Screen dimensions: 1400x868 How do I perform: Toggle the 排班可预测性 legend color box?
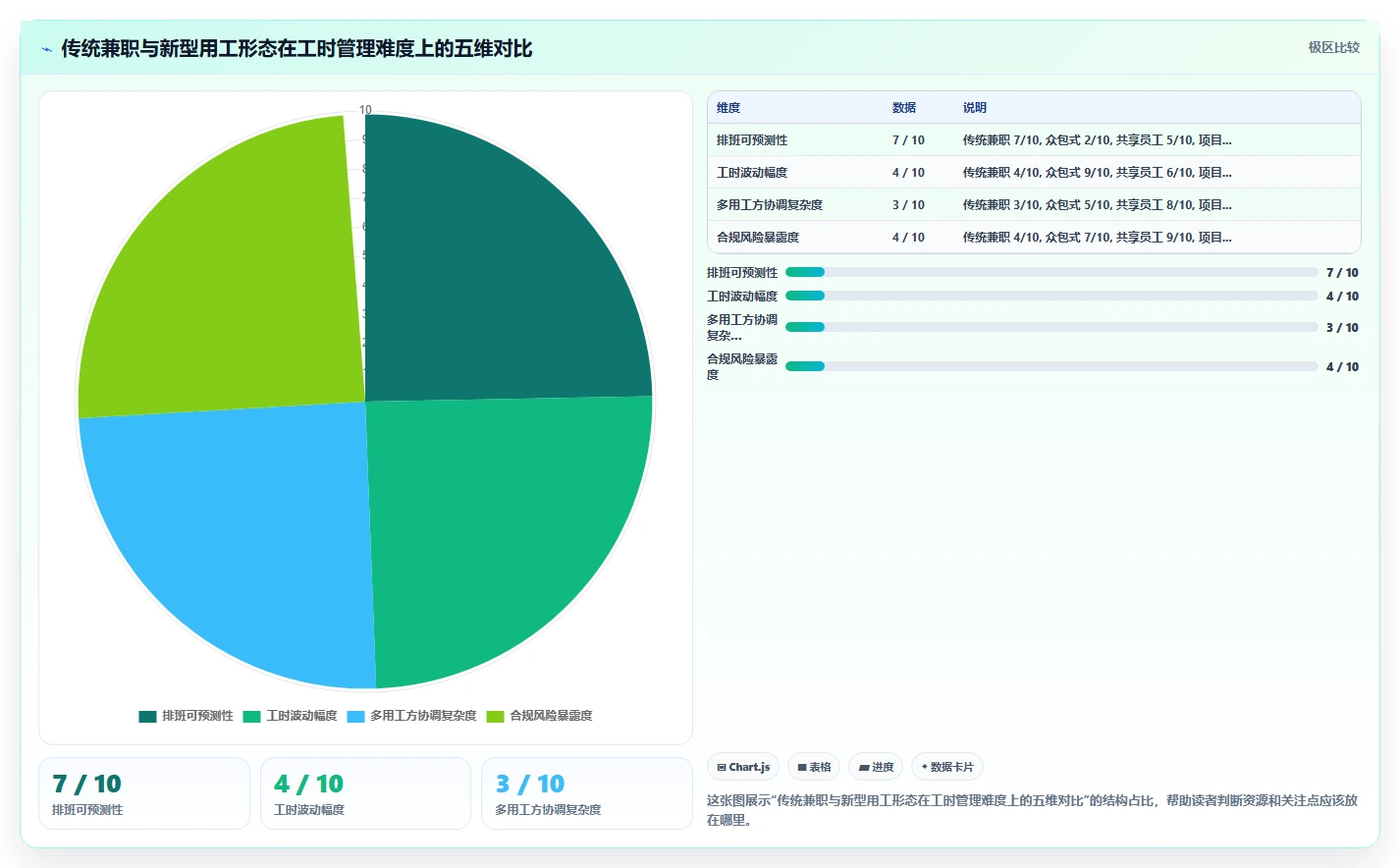pyautogui.click(x=147, y=716)
